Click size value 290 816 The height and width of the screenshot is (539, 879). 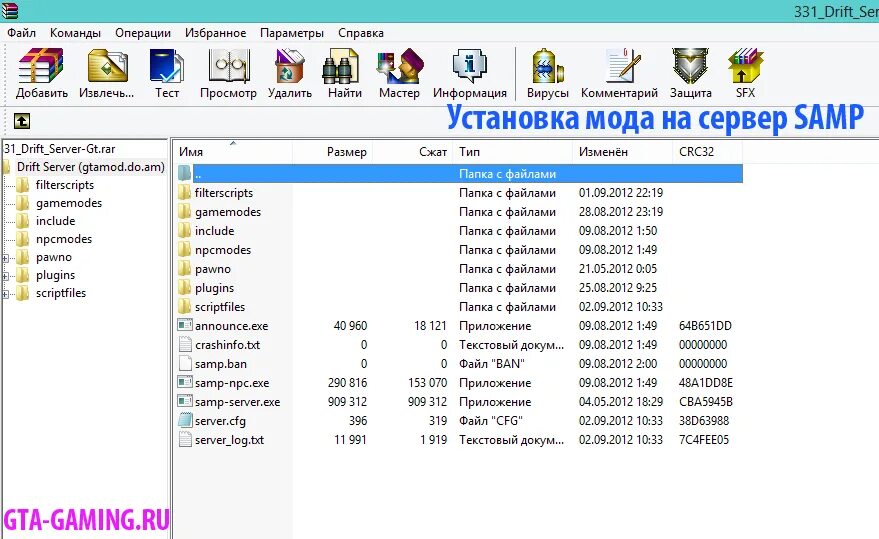[348, 383]
